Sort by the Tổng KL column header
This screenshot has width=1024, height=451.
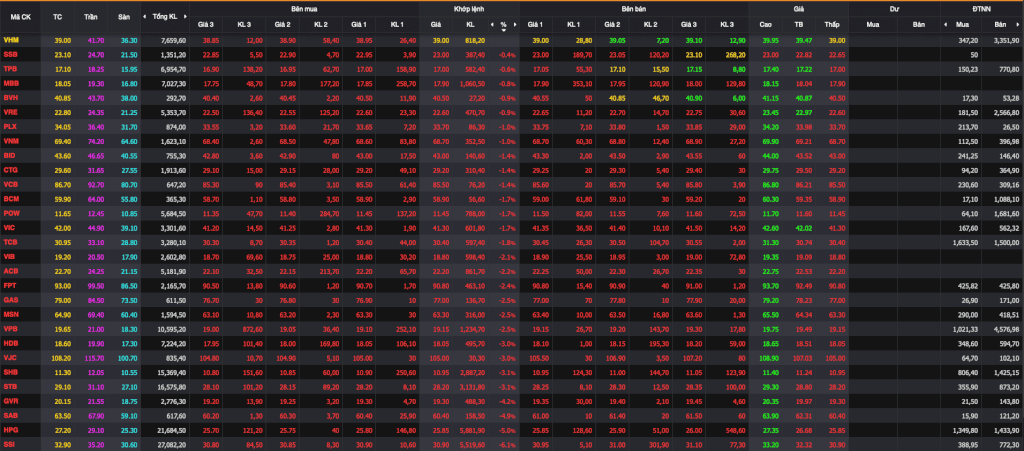[165, 16]
